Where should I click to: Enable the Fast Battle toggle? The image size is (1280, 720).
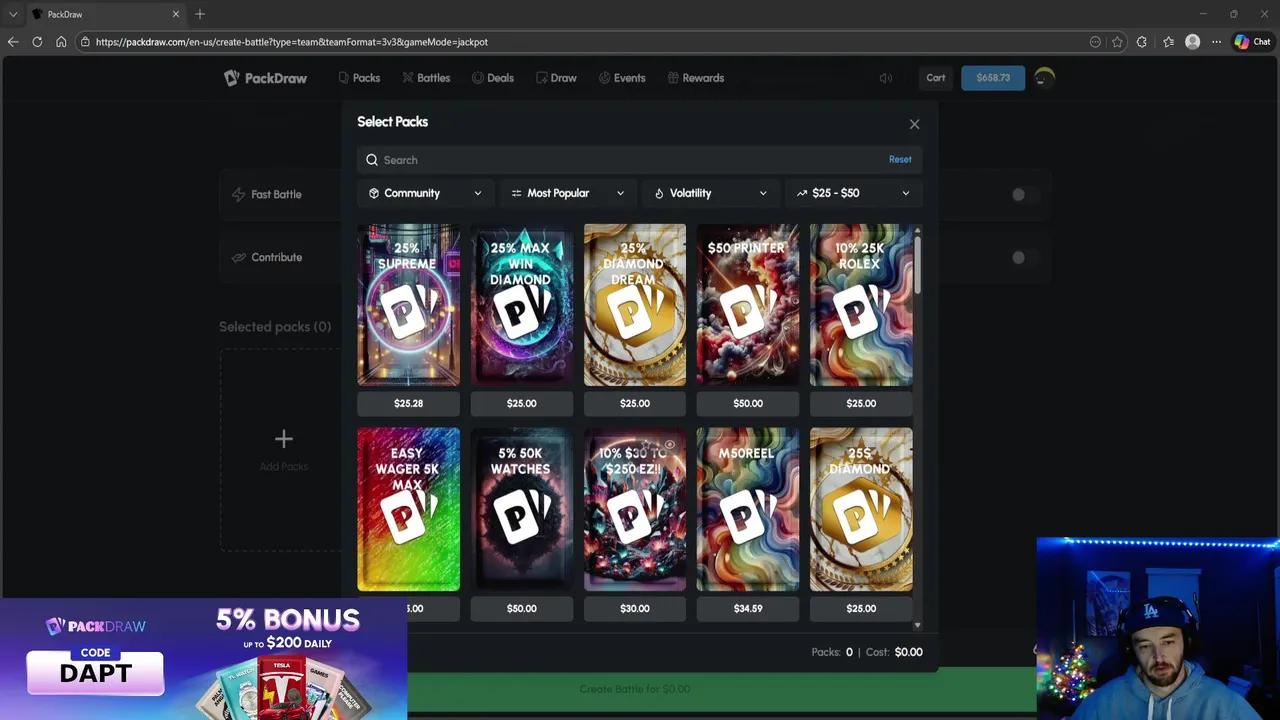coord(1018,194)
